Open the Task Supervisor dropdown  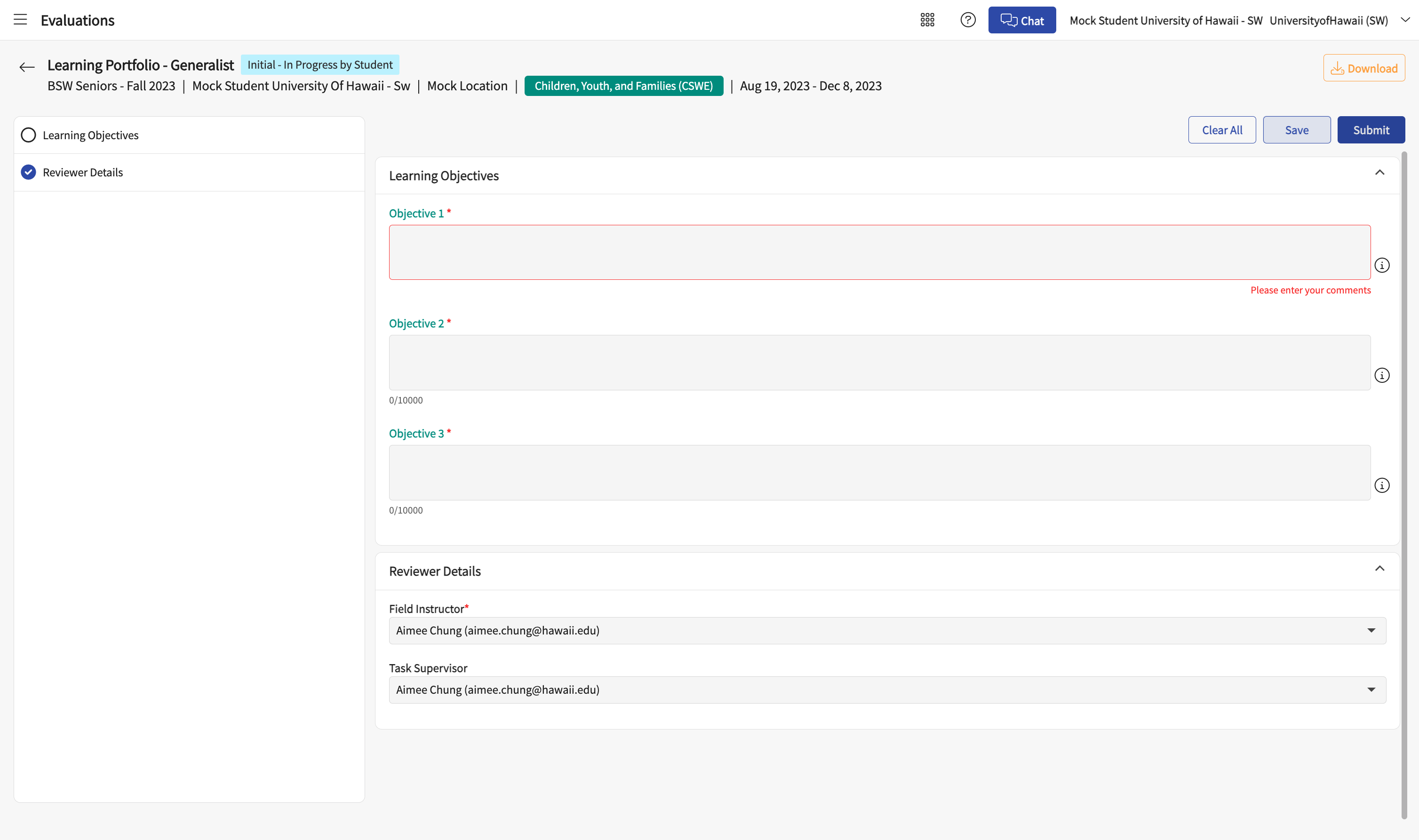[x=887, y=690]
